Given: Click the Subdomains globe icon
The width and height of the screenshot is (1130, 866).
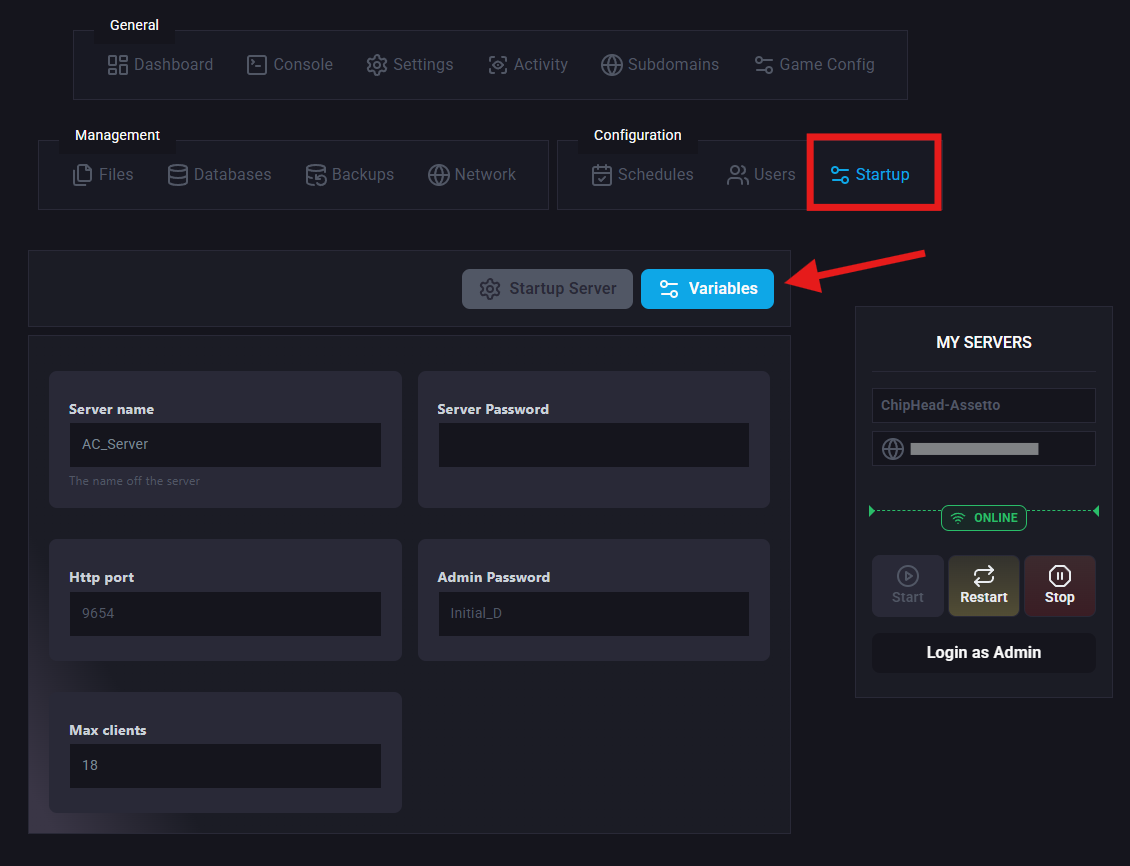Looking at the screenshot, I should pos(612,65).
